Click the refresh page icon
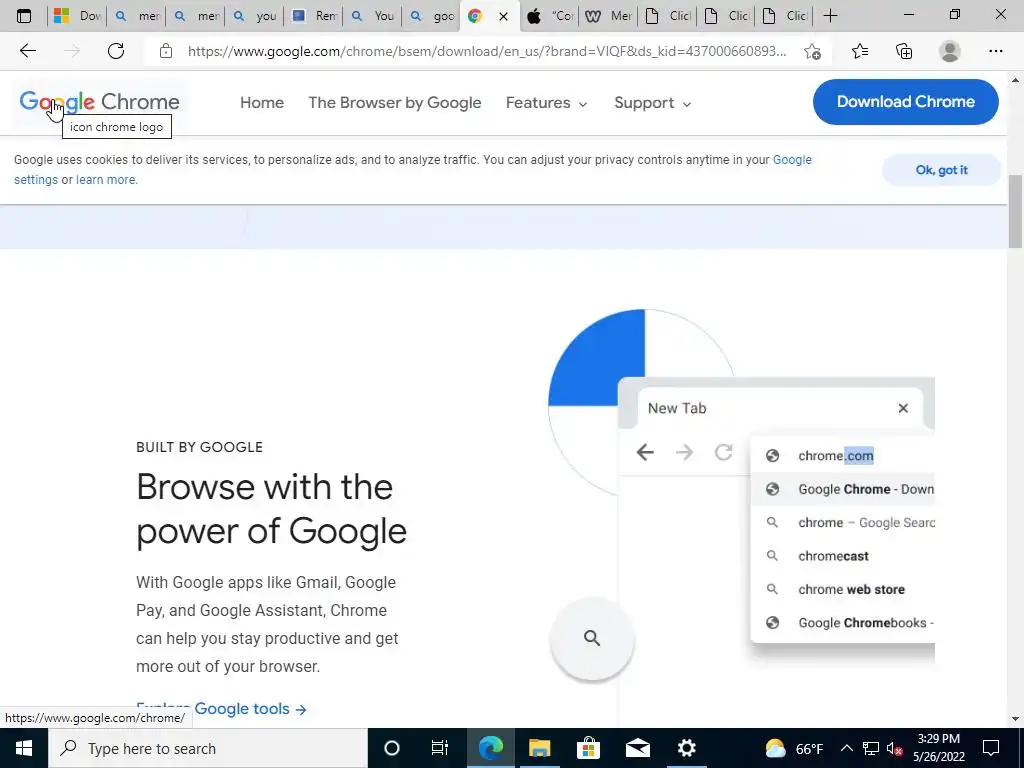1024x768 pixels. click(x=116, y=51)
